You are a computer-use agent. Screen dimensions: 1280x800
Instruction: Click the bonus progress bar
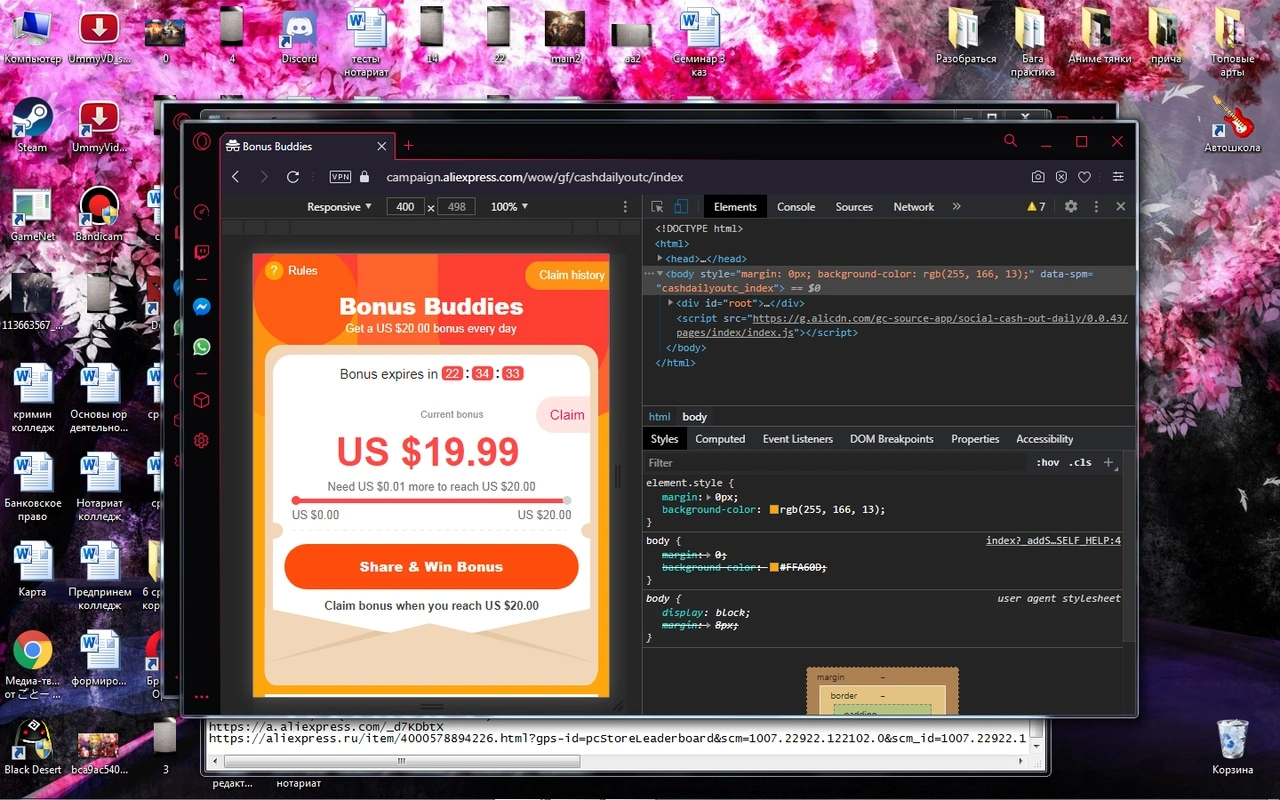(431, 500)
